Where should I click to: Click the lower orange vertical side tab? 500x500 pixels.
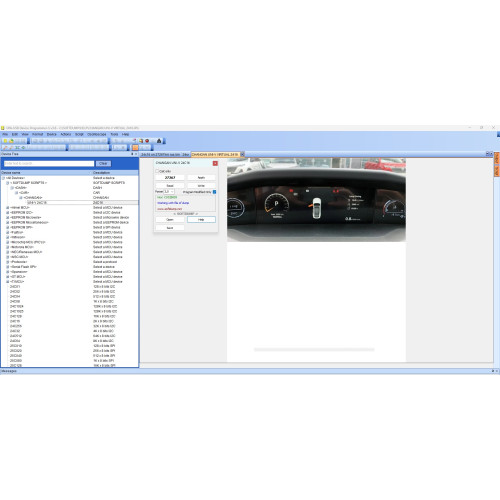497,171
